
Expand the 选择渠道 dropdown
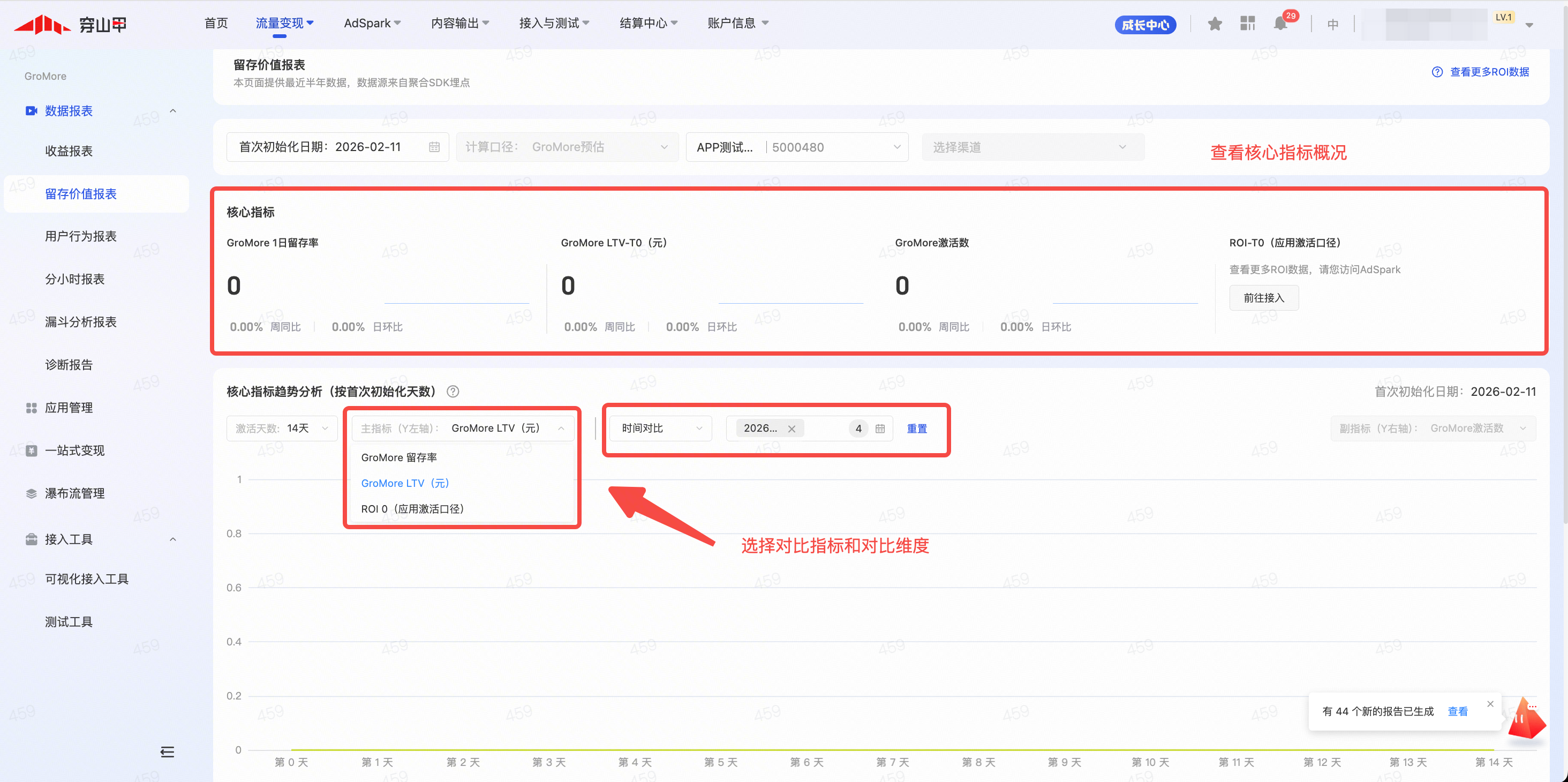[1032, 147]
